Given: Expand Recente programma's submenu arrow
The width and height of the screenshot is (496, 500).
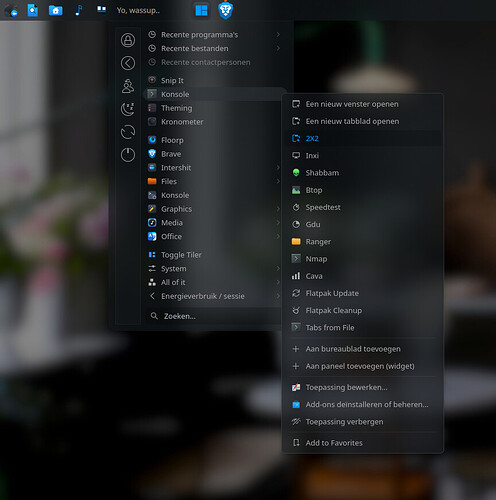Looking at the screenshot, I should 278,35.
